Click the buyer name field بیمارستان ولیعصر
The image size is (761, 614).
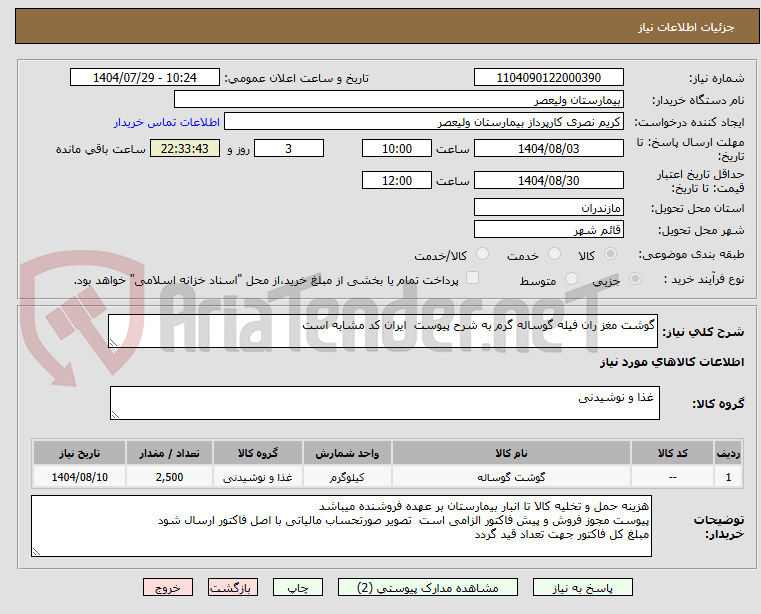tap(398, 100)
